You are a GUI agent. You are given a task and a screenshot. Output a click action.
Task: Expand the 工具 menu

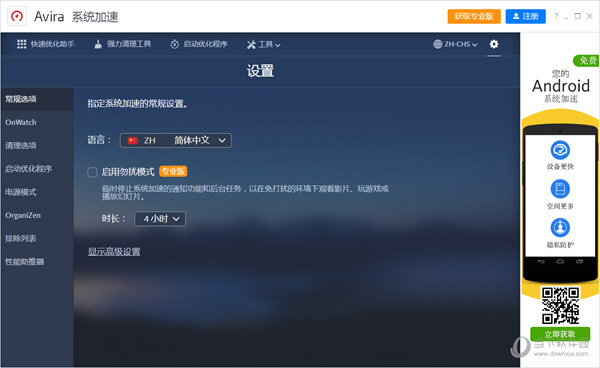264,45
